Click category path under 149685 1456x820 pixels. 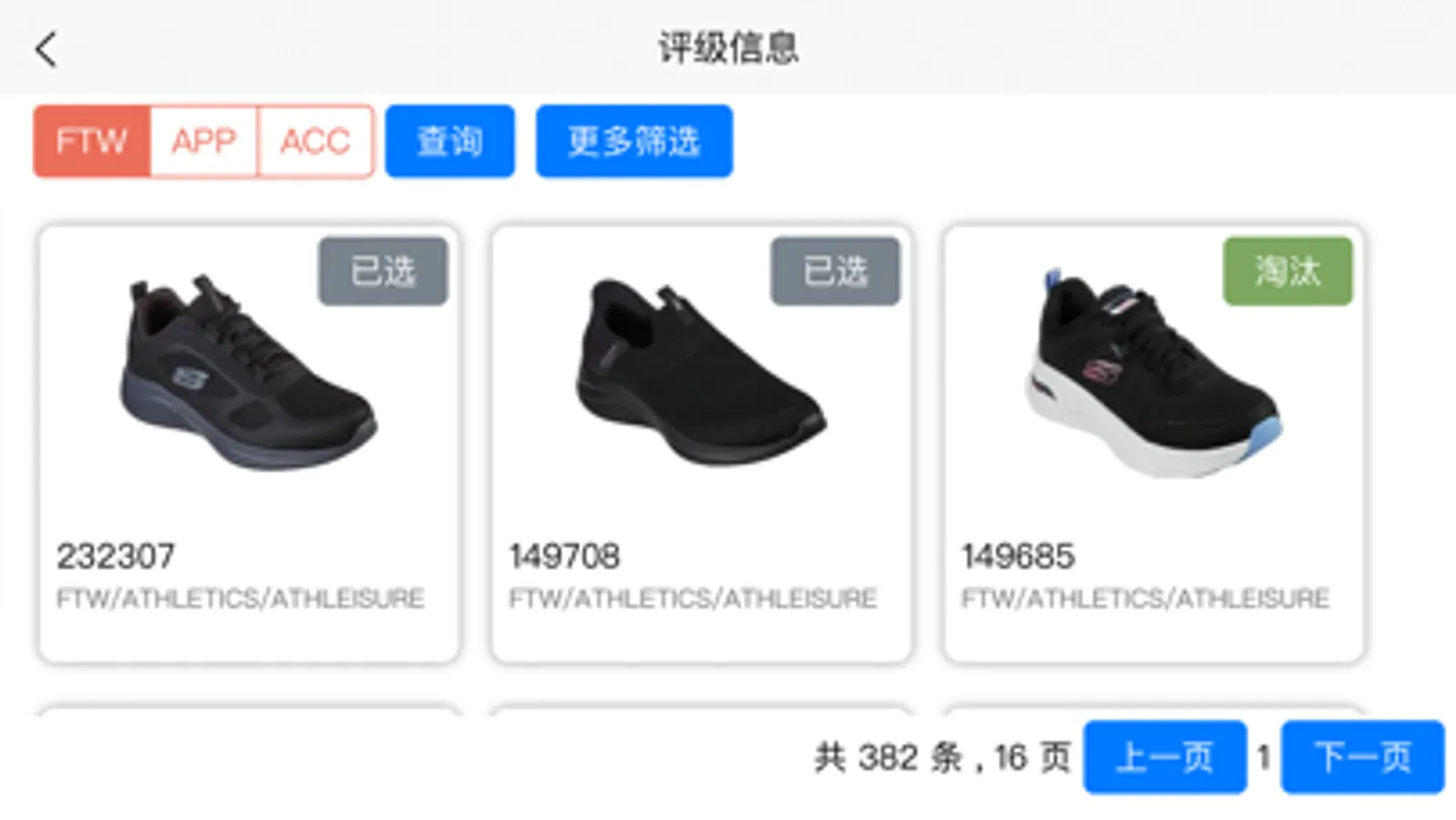1145,599
